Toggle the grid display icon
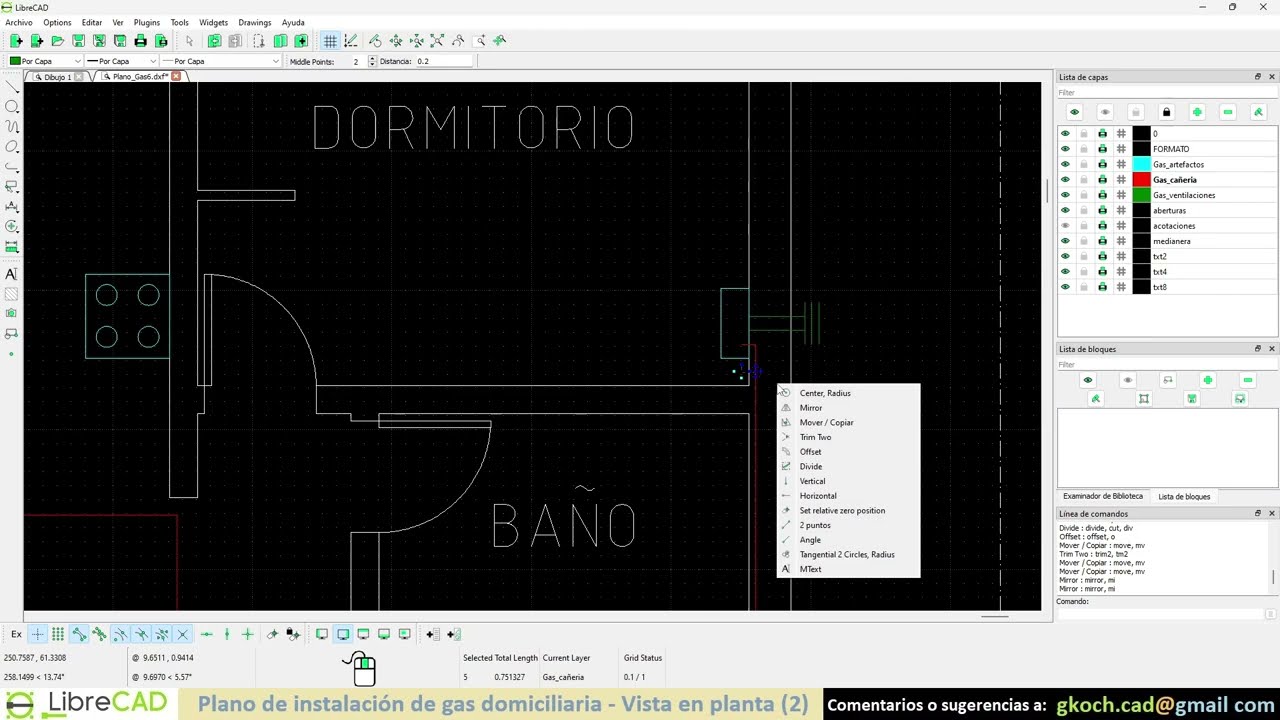Viewport: 1280px width, 720px height. (x=330, y=41)
